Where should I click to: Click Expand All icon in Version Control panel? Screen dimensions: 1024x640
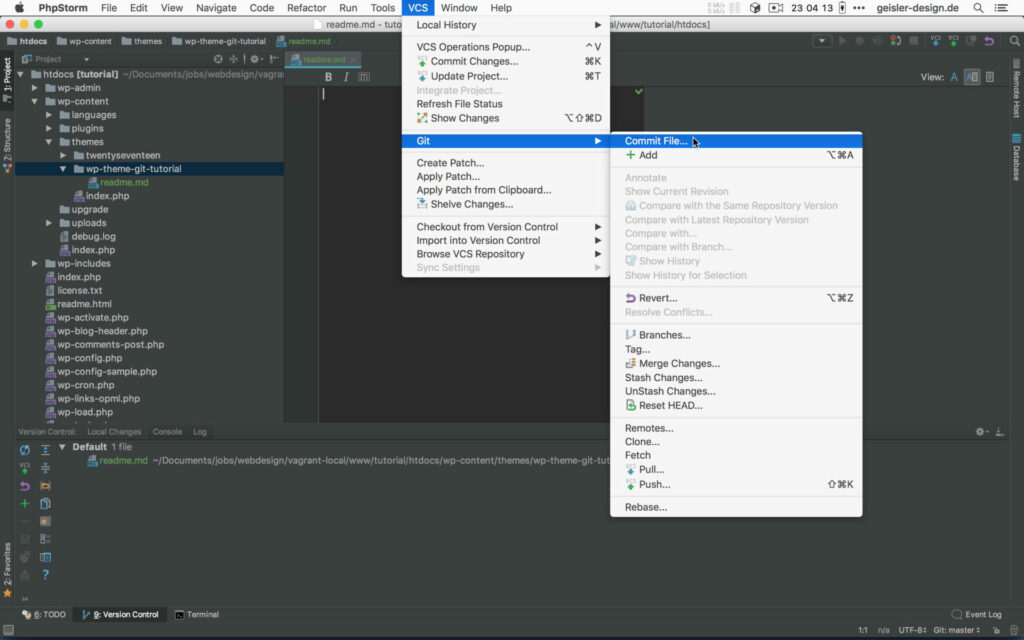[x=45, y=450]
